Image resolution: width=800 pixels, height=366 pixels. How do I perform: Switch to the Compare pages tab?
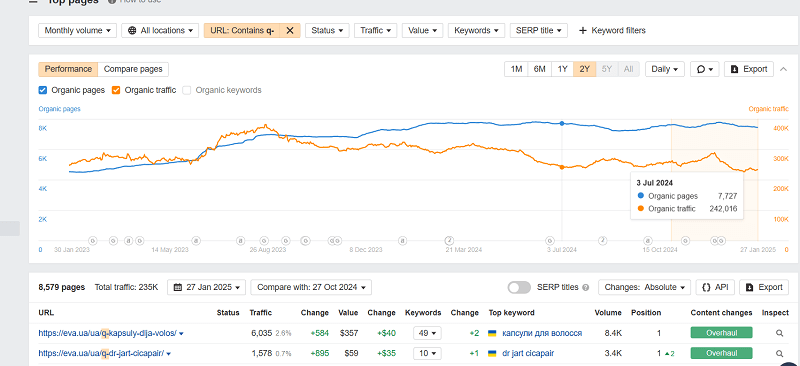133,69
